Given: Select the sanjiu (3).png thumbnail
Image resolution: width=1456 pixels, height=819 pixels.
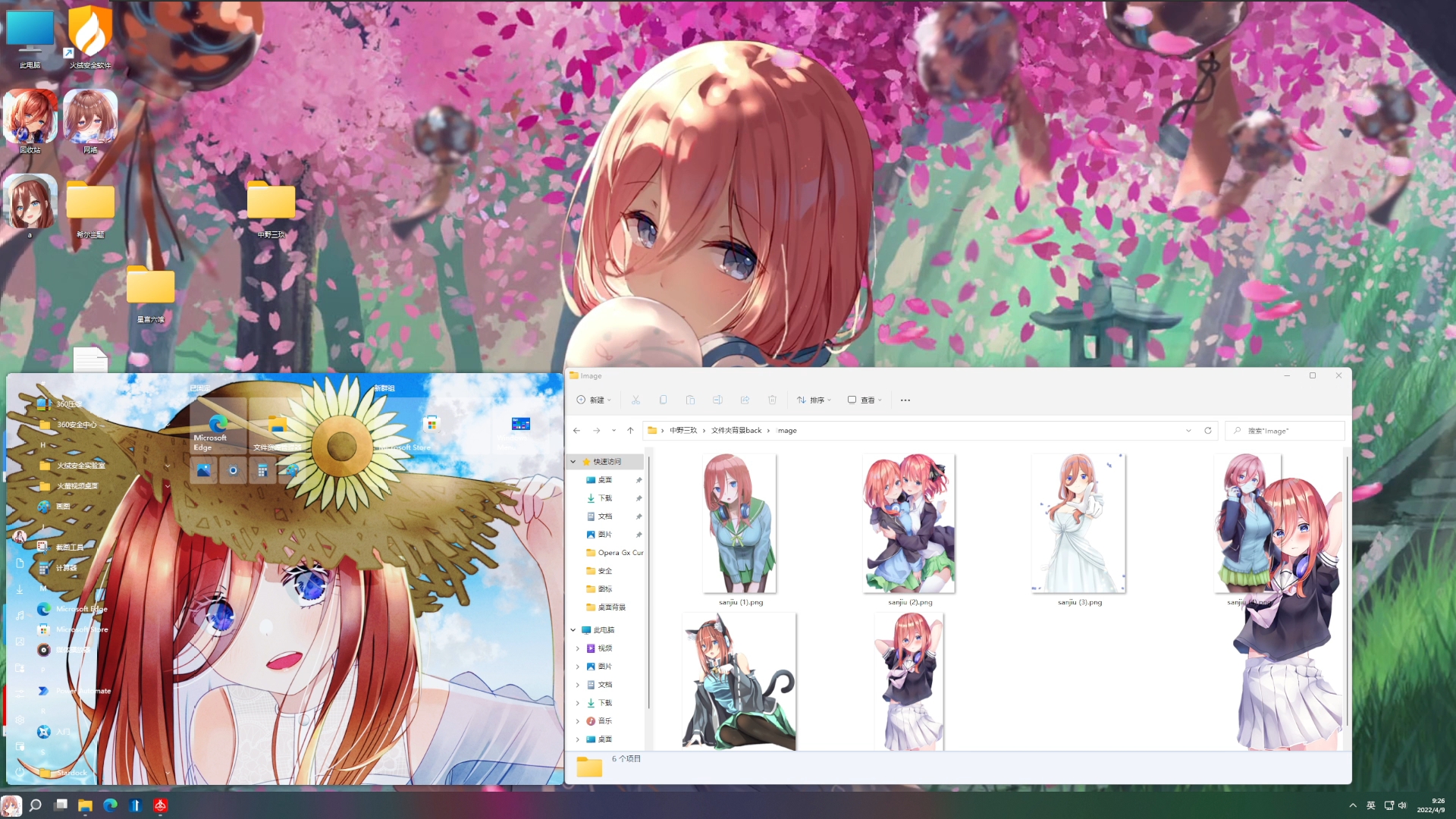Looking at the screenshot, I should click(1078, 523).
